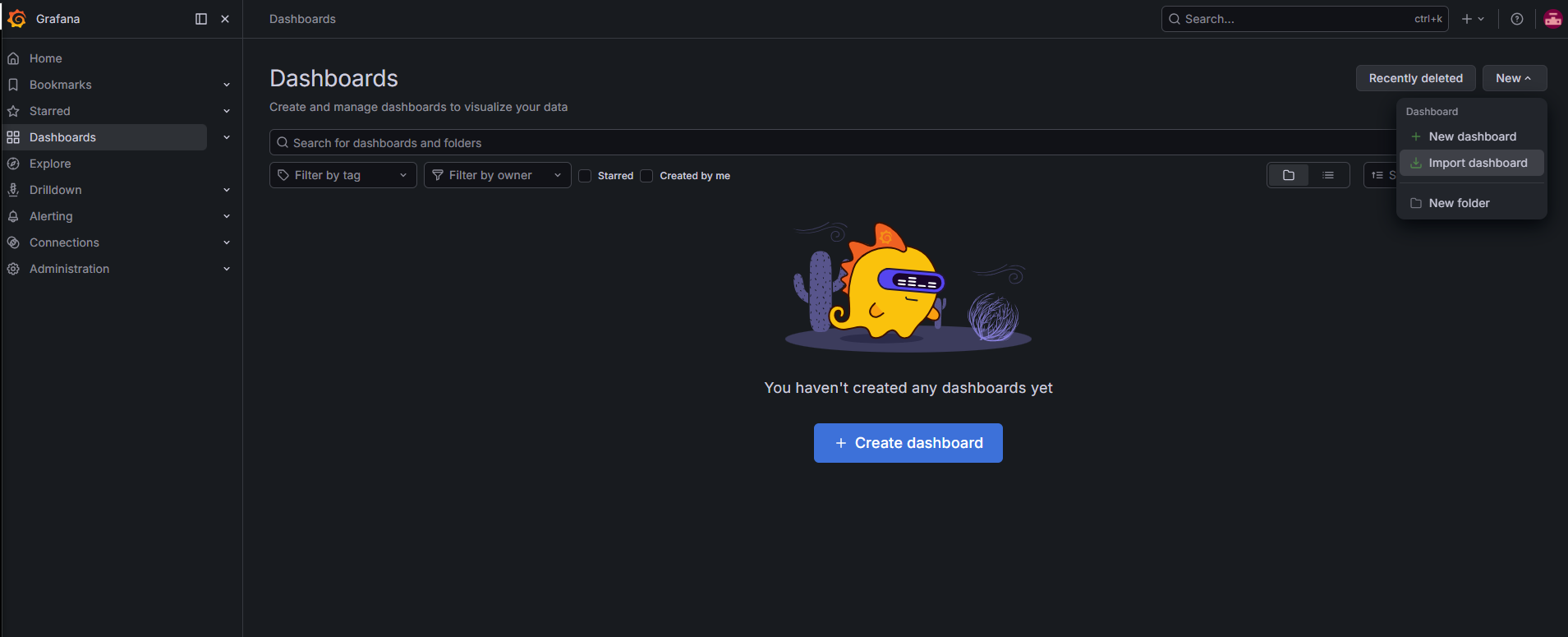Open Administration in the sidebar
The height and width of the screenshot is (637, 1568).
69,269
